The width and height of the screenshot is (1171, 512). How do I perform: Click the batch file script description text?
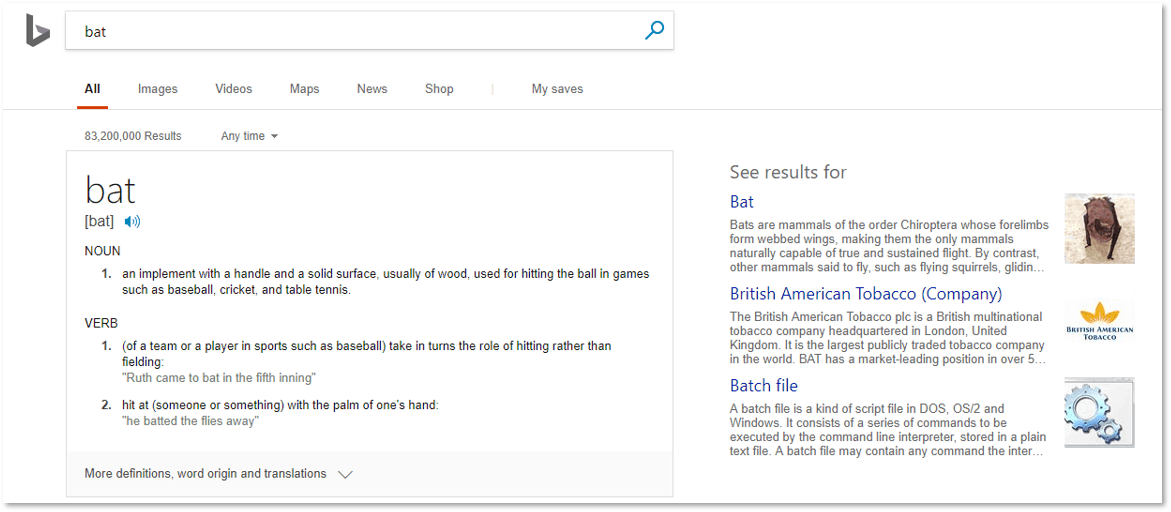click(888, 430)
